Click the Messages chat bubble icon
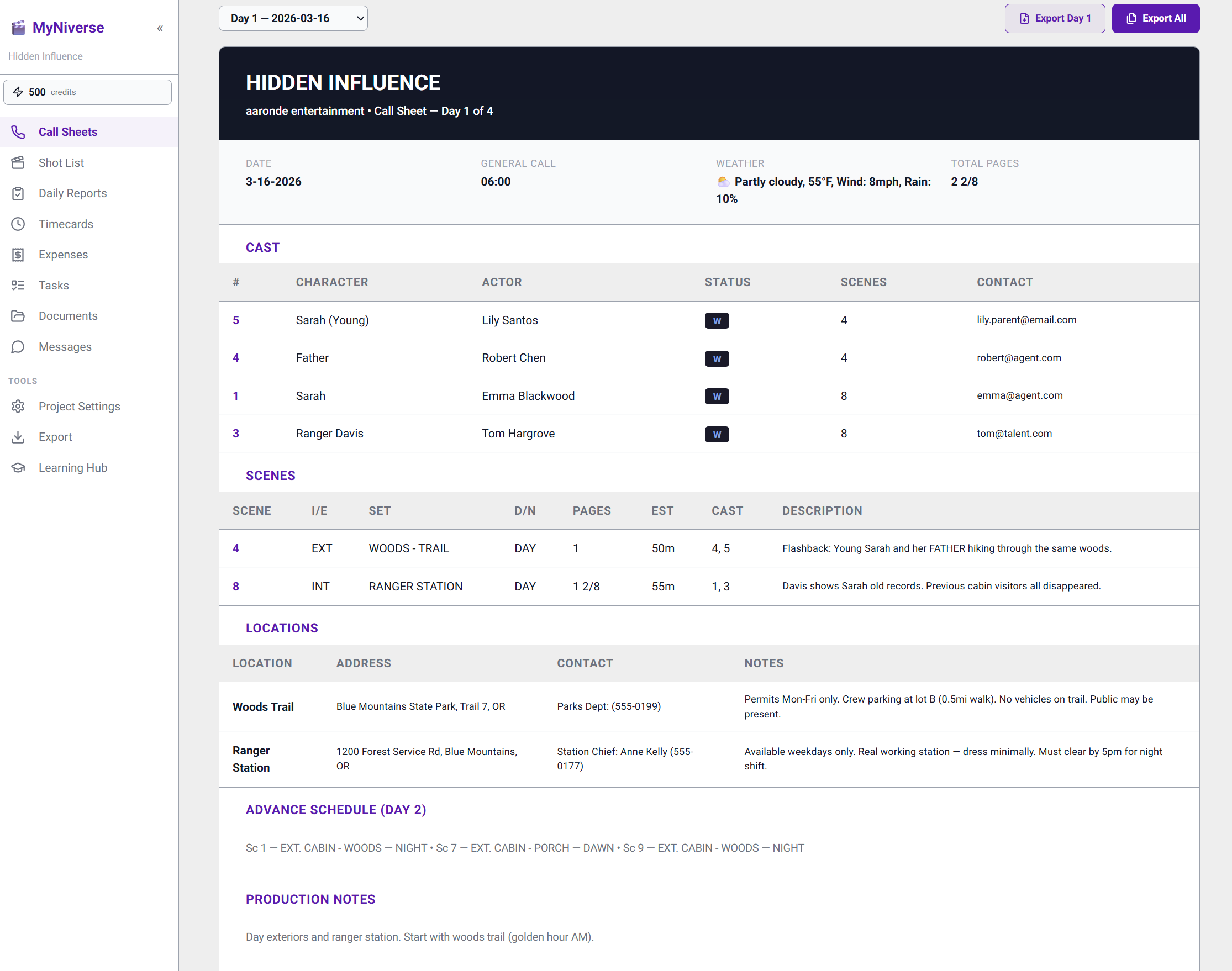 (18, 347)
